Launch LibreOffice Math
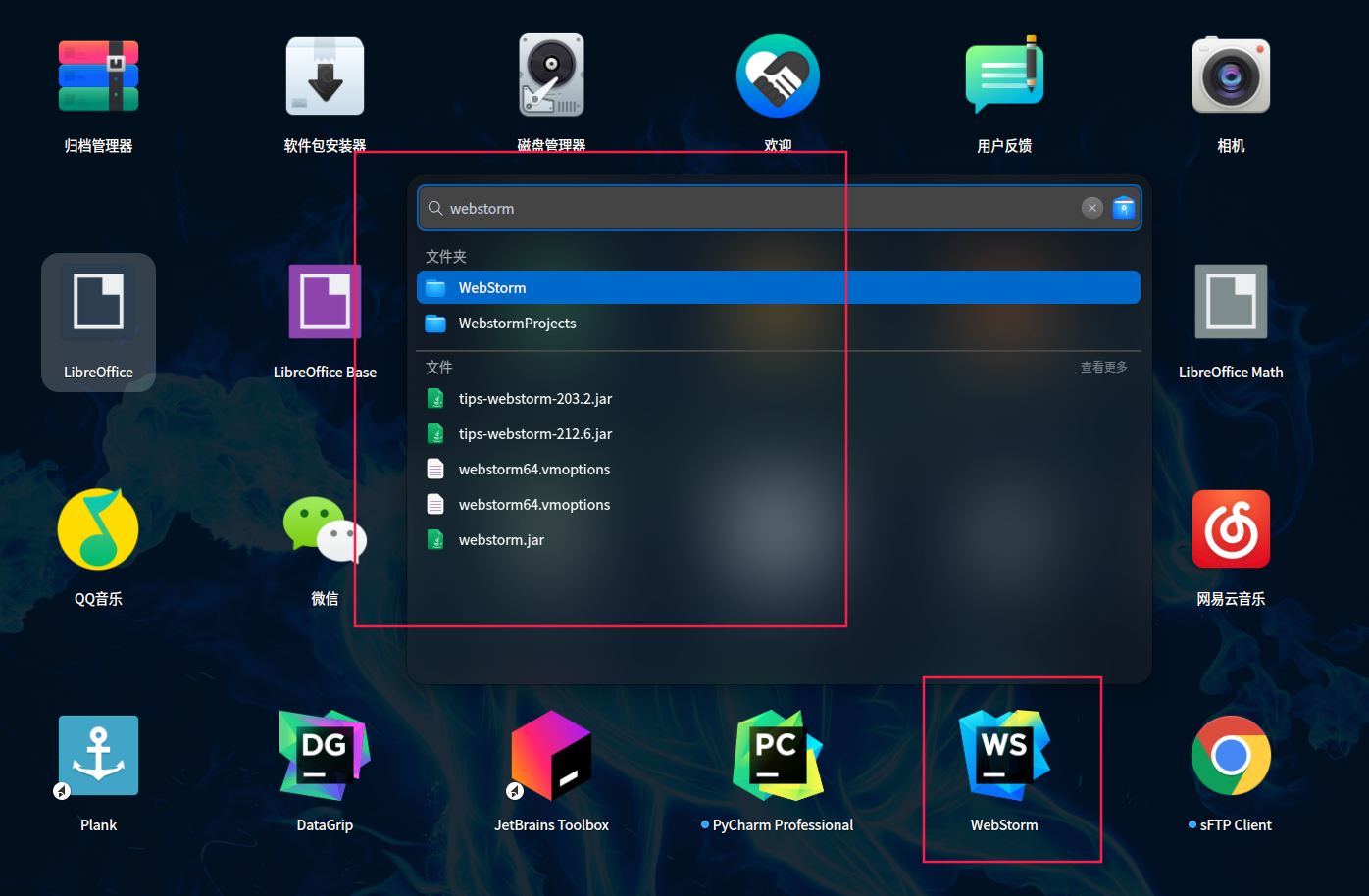Viewport: 1369px width, 896px height. 1231,302
